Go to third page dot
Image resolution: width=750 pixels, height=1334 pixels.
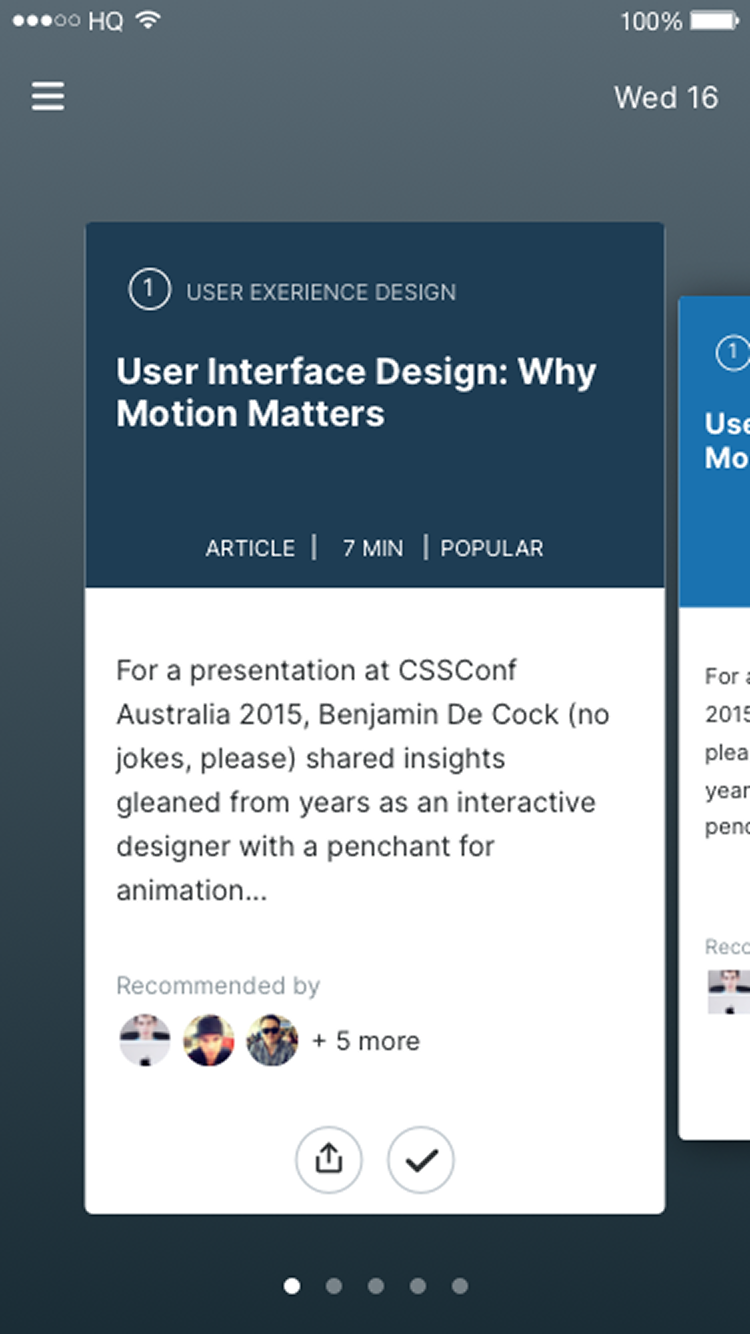click(x=376, y=1286)
